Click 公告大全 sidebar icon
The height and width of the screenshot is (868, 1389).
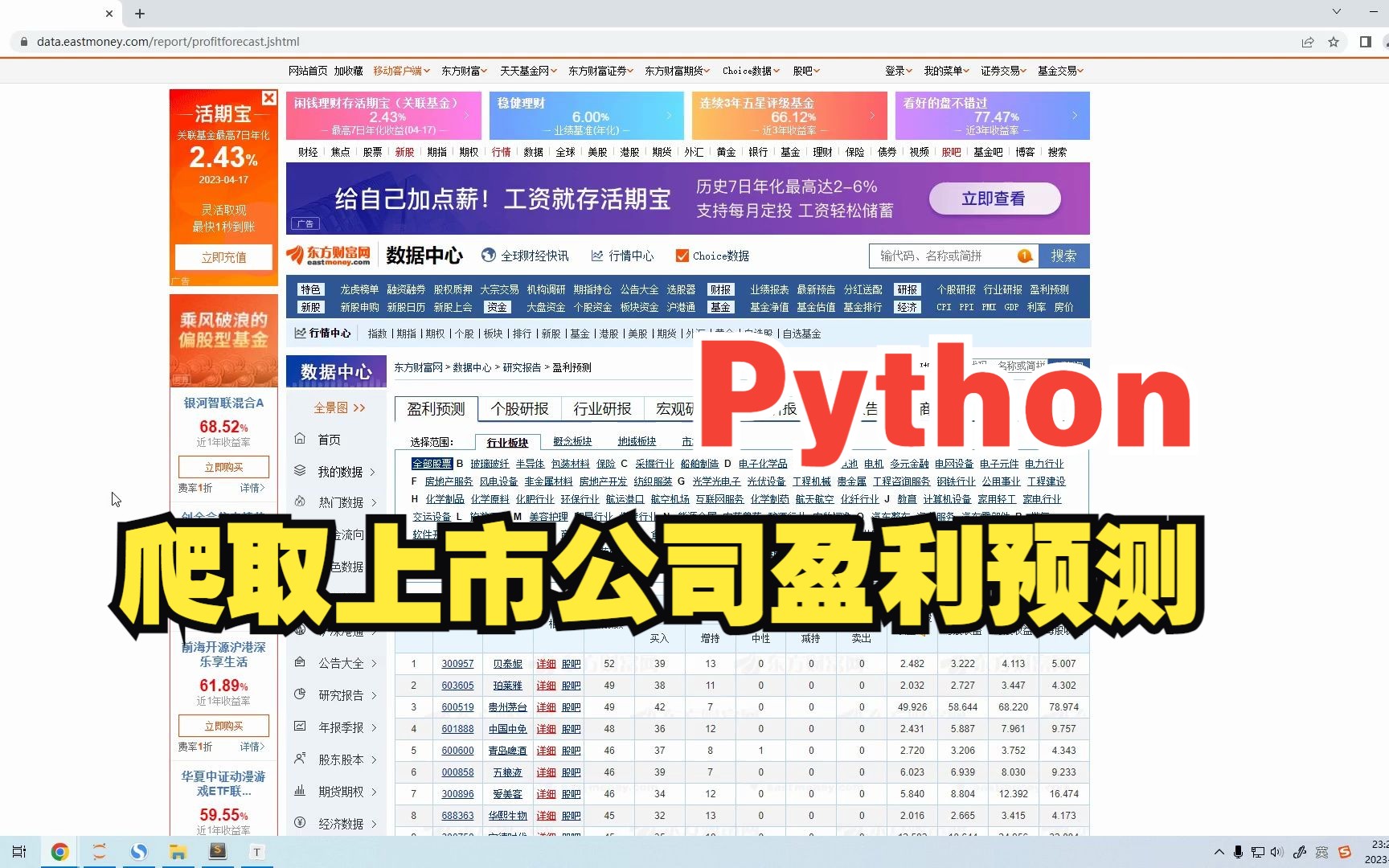click(x=300, y=662)
